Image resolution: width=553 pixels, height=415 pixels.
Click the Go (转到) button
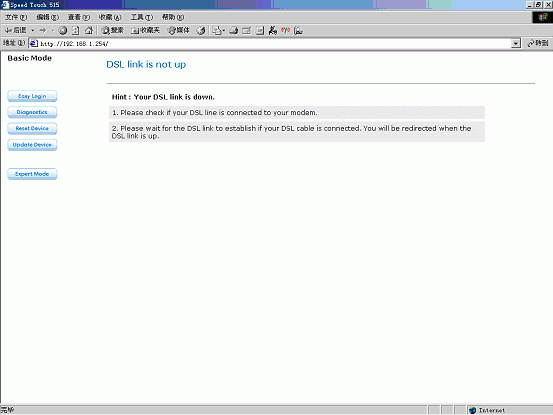click(537, 43)
